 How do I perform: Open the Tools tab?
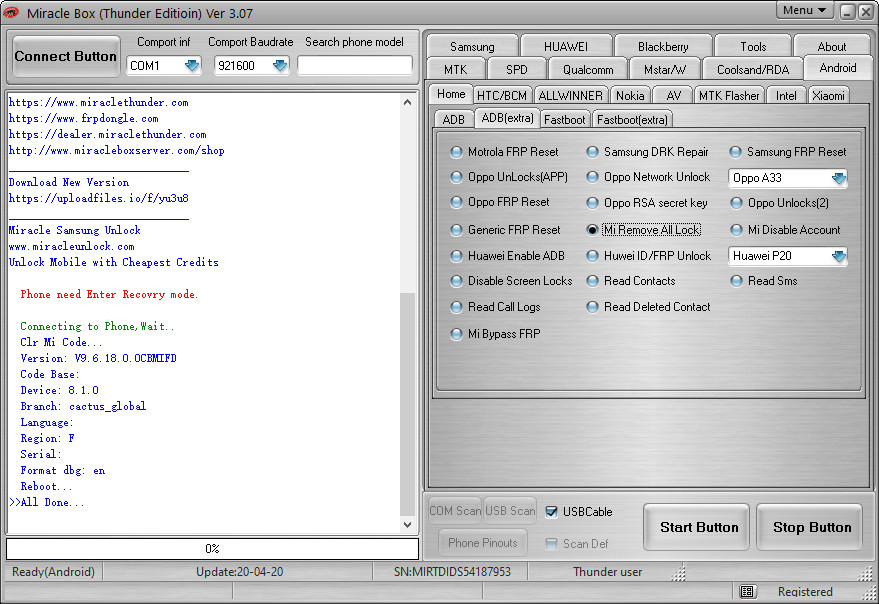[753, 47]
